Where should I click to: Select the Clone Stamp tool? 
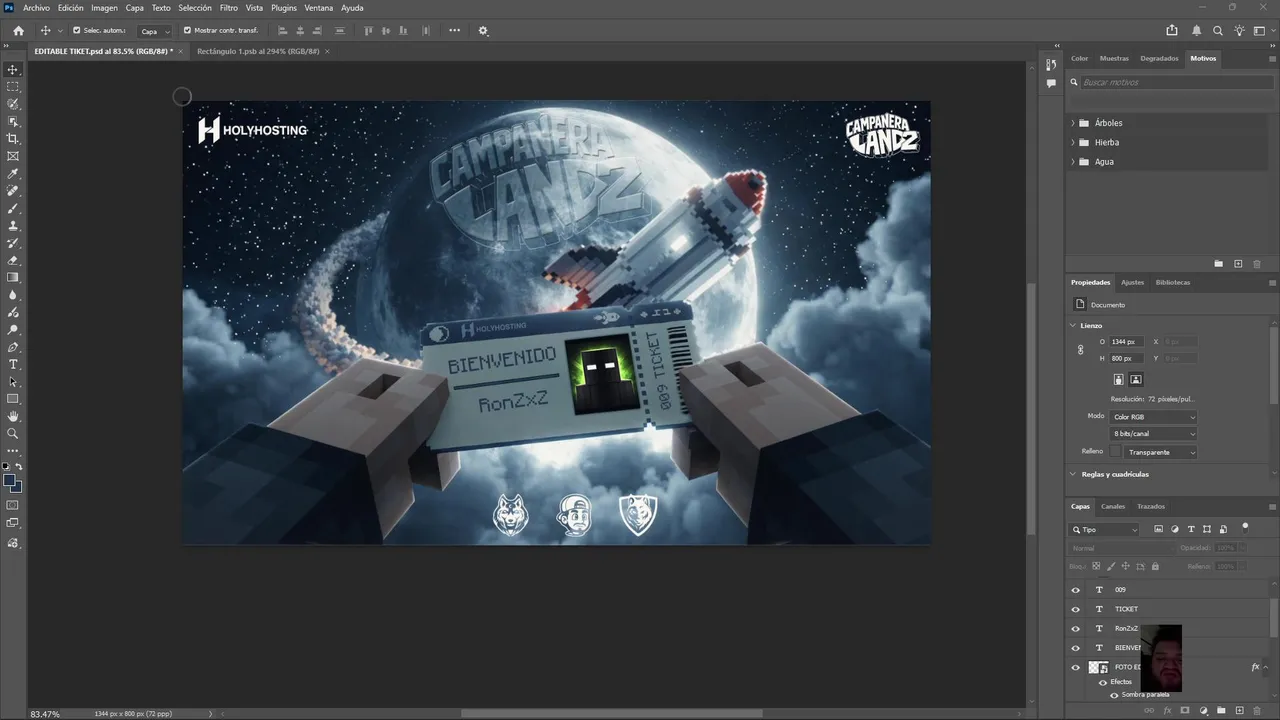(x=13, y=226)
